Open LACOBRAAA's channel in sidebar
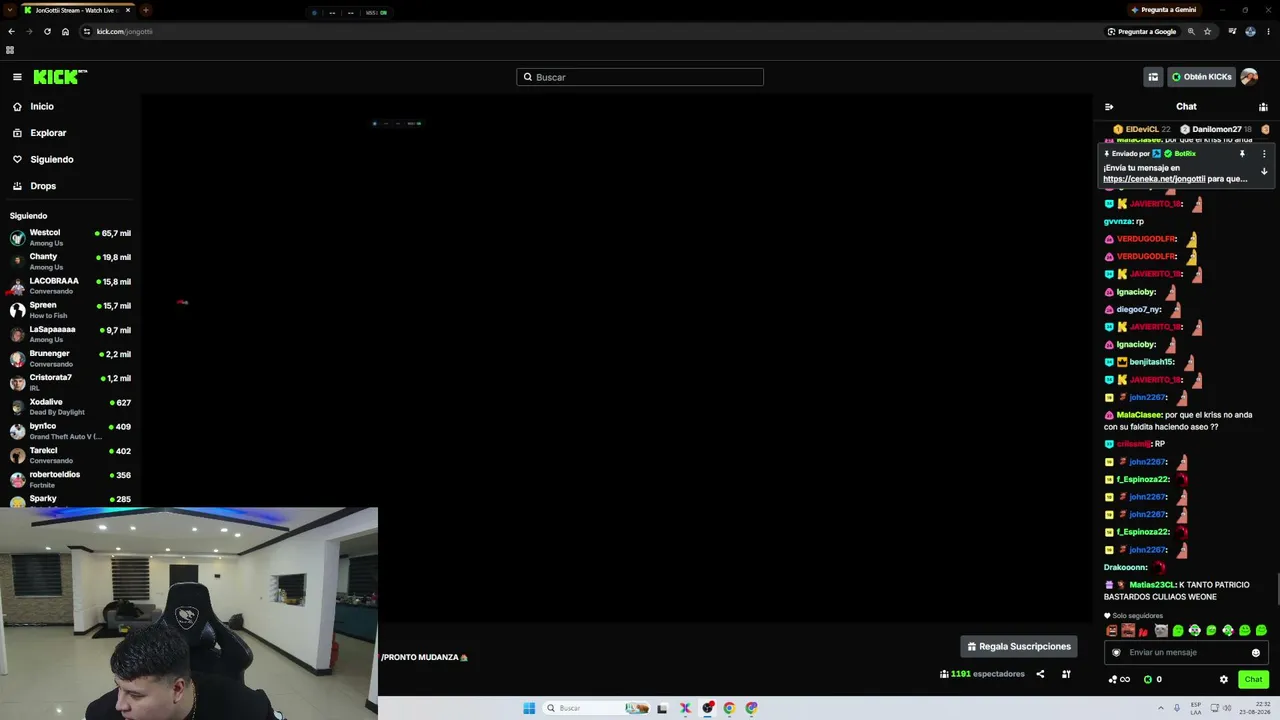The width and height of the screenshot is (1280, 720). pos(70,285)
